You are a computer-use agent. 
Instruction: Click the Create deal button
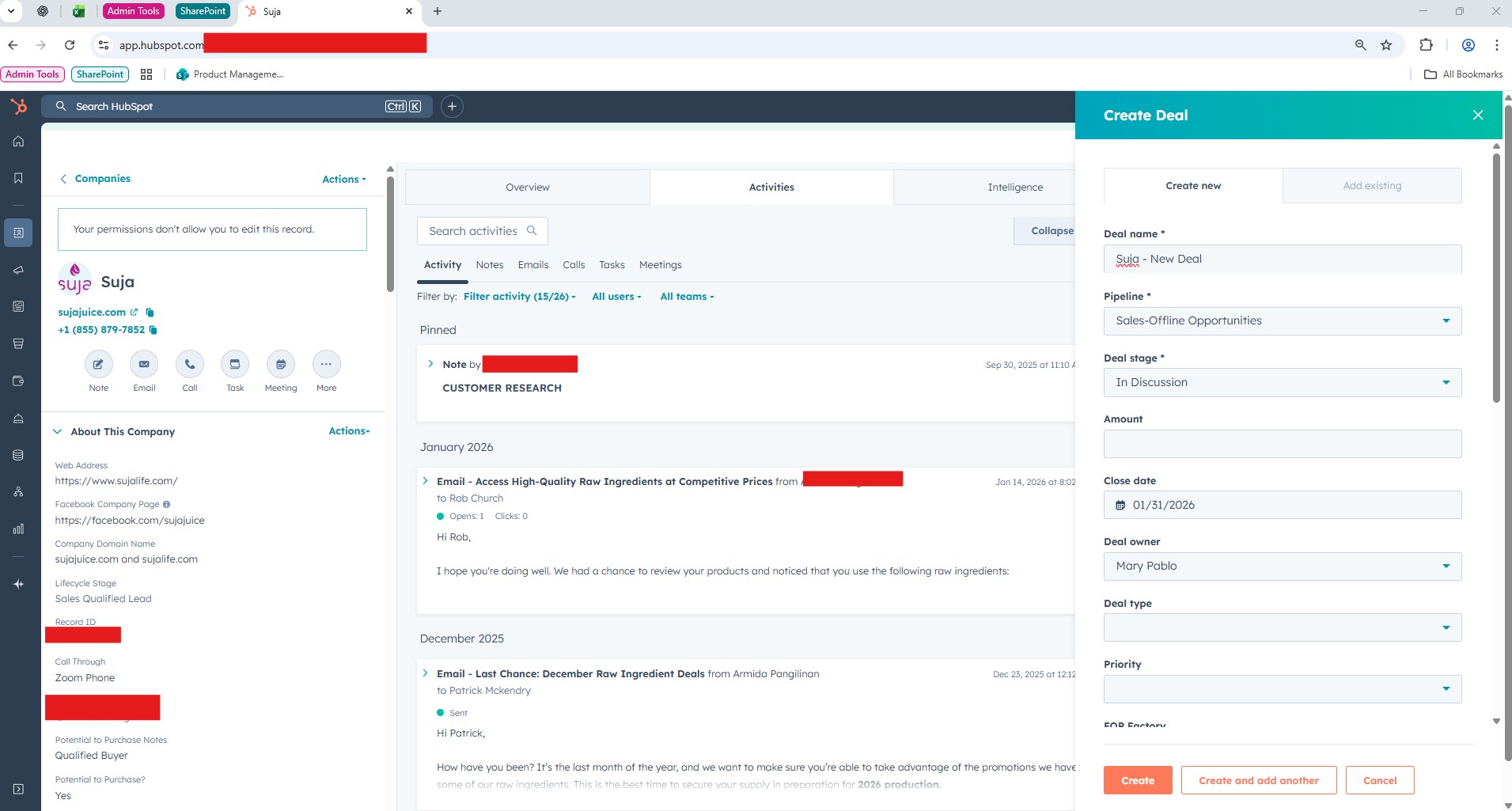[1138, 780]
